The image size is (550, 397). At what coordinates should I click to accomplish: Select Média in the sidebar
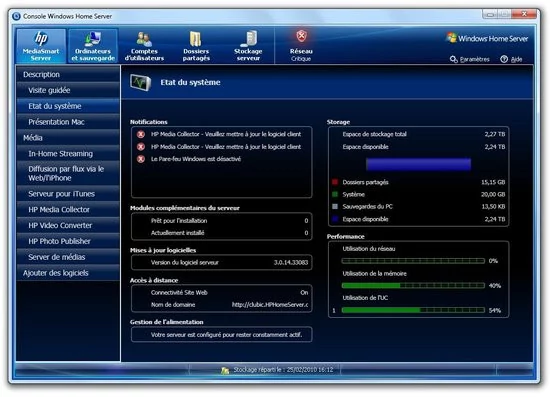tap(68, 137)
